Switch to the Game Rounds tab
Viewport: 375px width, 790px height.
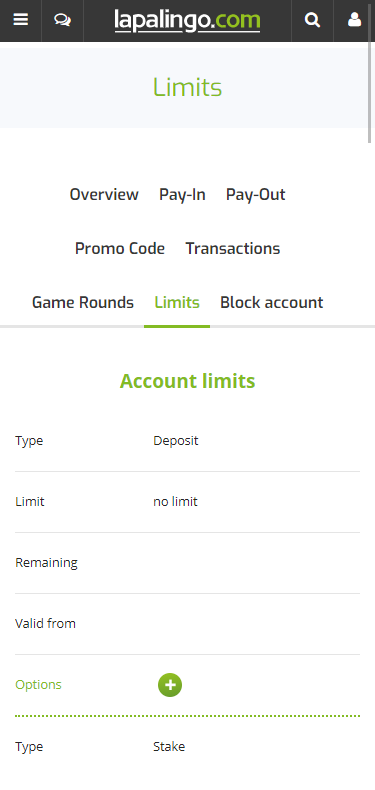[83, 302]
